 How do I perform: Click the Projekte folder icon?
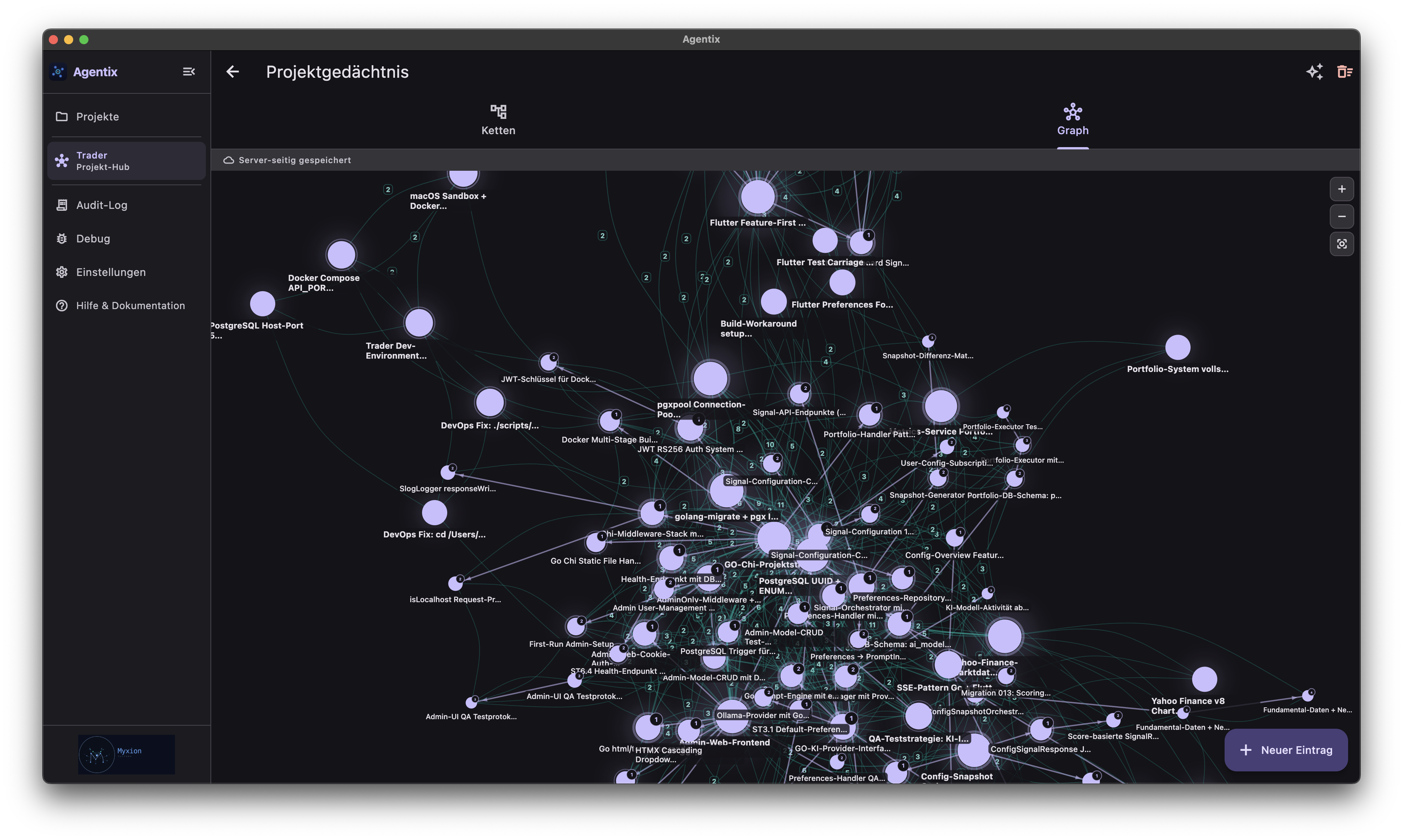tap(62, 117)
